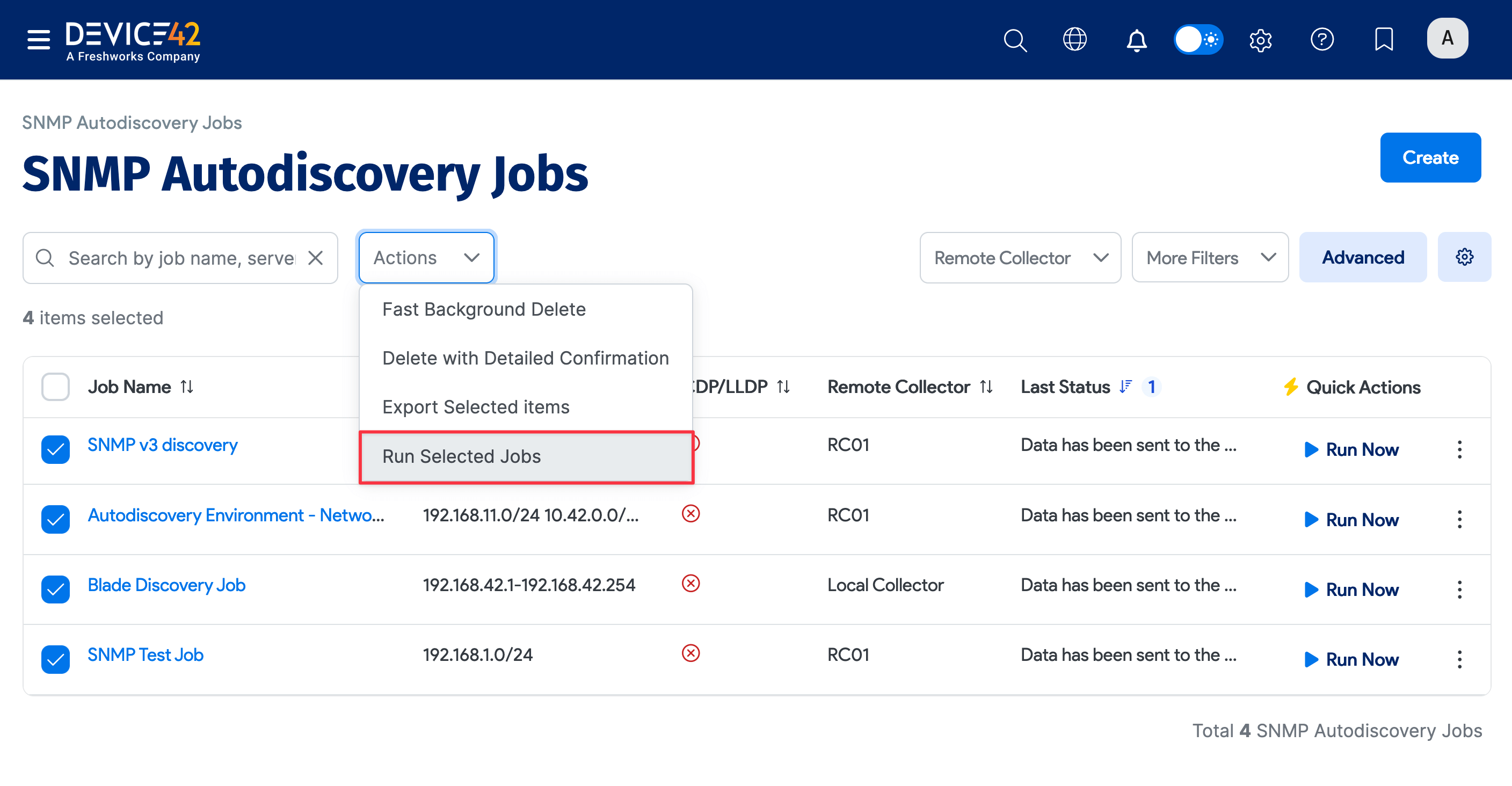Open the help question mark icon
Image resolution: width=1512 pixels, height=786 pixels.
click(1322, 40)
